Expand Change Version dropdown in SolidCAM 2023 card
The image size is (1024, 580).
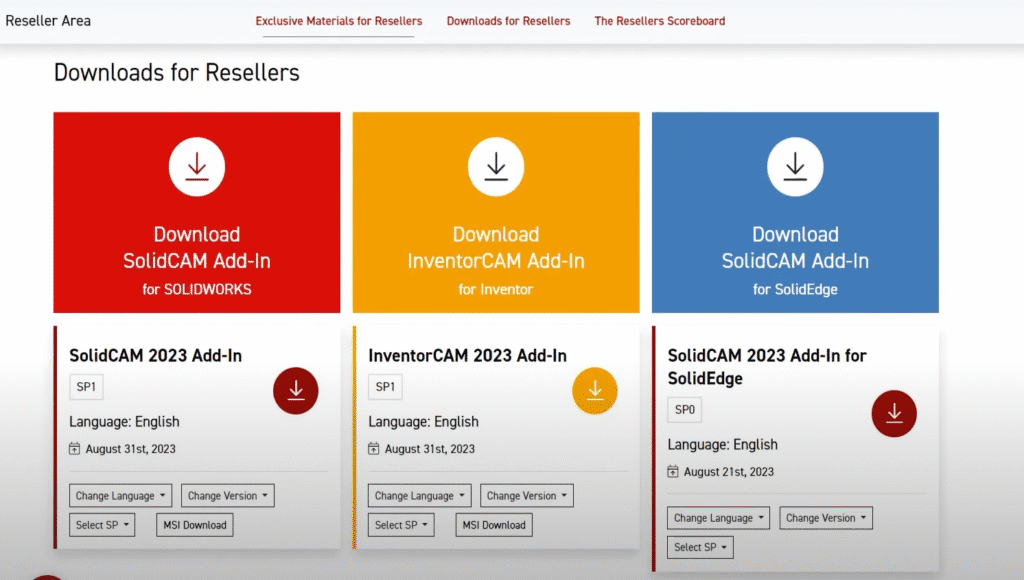click(x=228, y=496)
